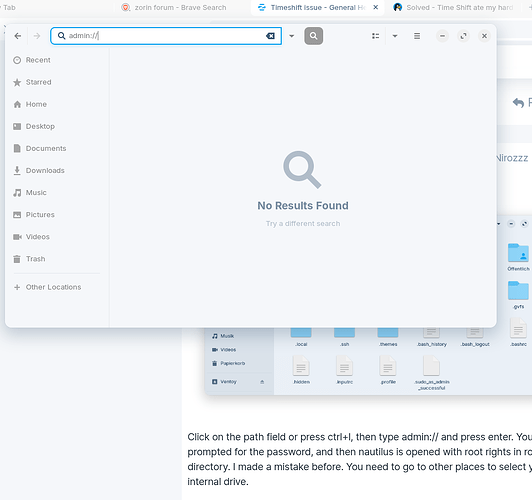Viewport: 532px width, 500px height.
Task: Go back with the left arrow button
Action: click(x=18, y=36)
